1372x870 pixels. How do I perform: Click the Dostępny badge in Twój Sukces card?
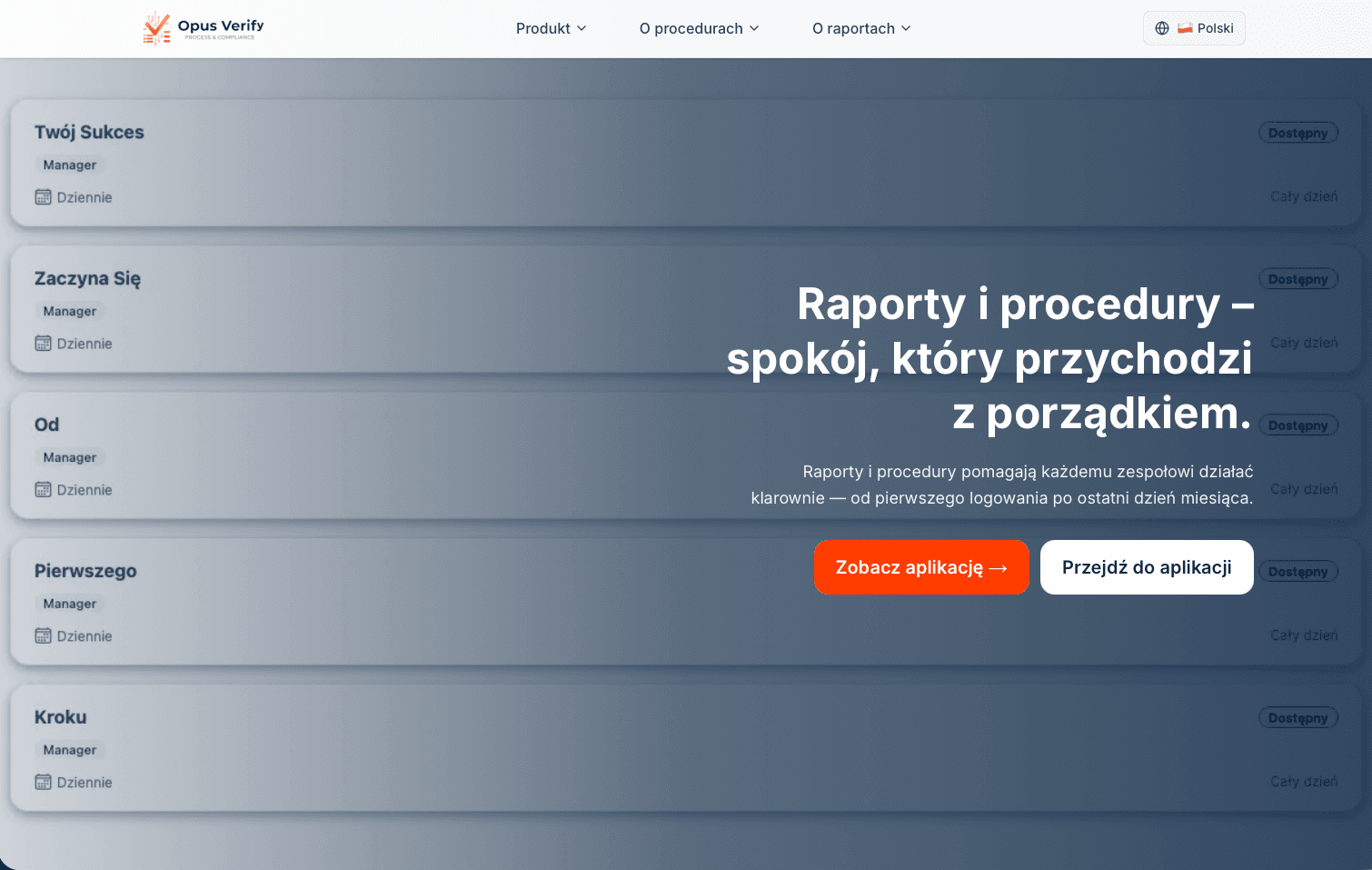coord(1297,133)
